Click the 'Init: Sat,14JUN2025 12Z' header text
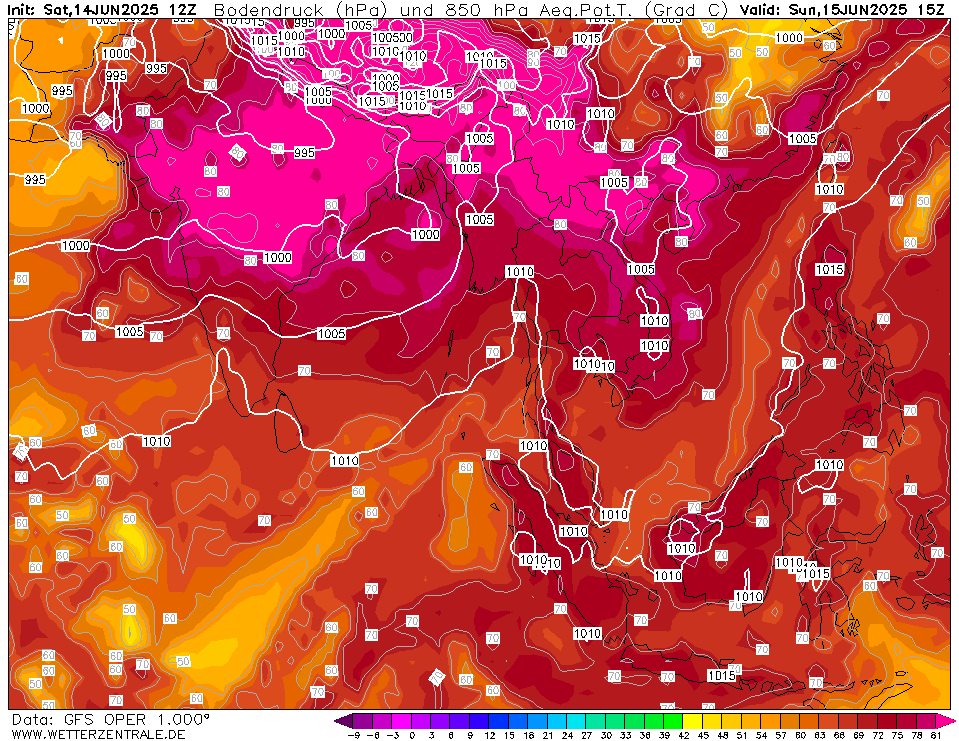 [102, 10]
